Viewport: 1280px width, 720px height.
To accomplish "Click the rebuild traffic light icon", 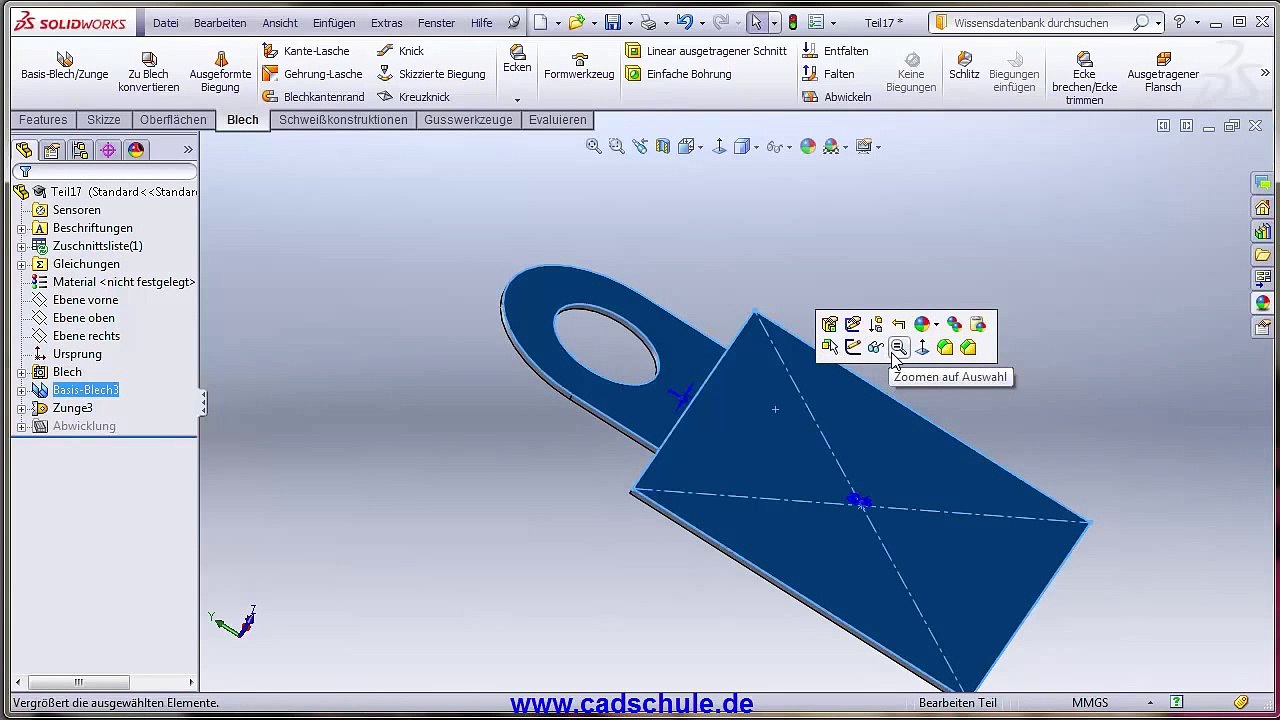I will tap(793, 22).
